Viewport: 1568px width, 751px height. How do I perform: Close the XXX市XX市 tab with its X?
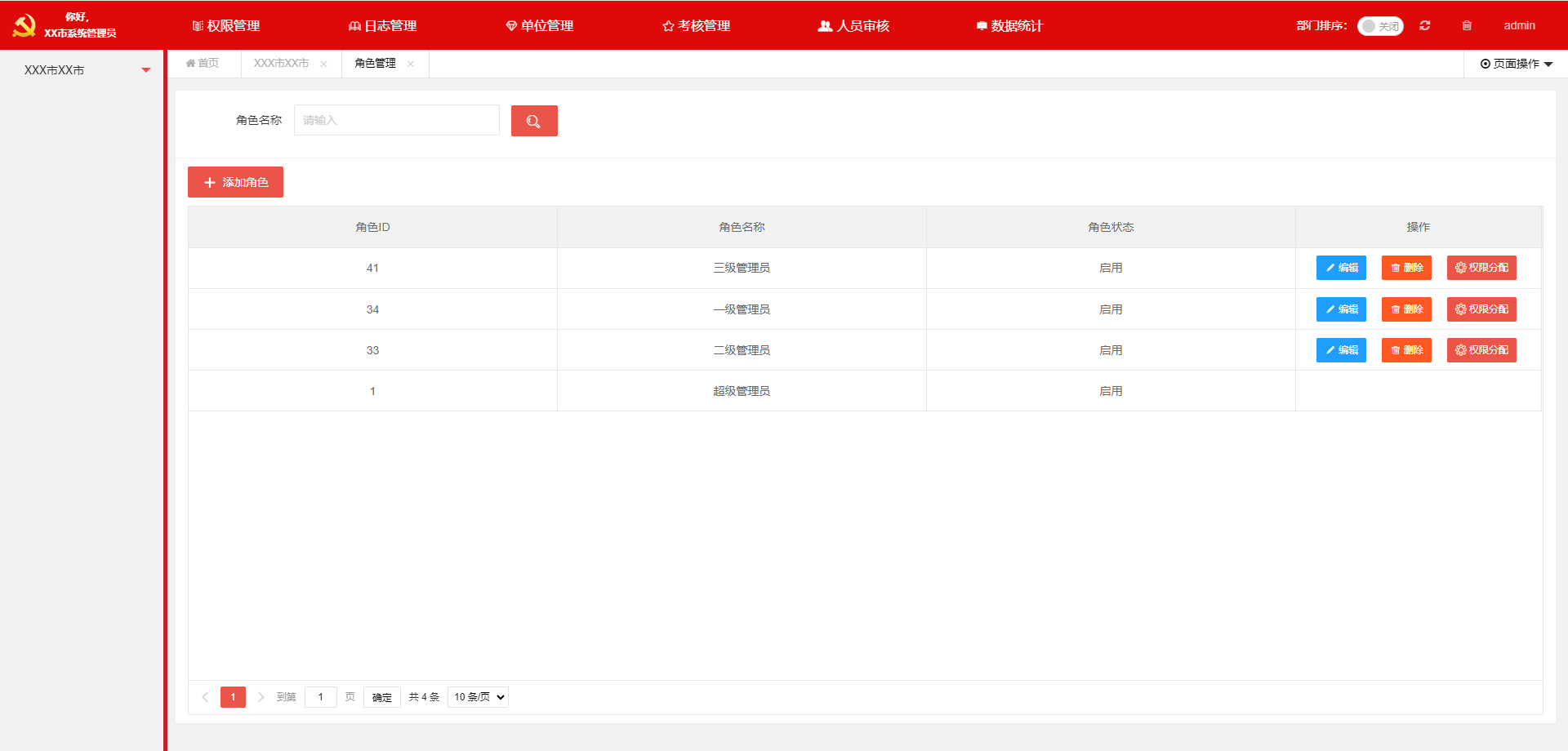323,64
